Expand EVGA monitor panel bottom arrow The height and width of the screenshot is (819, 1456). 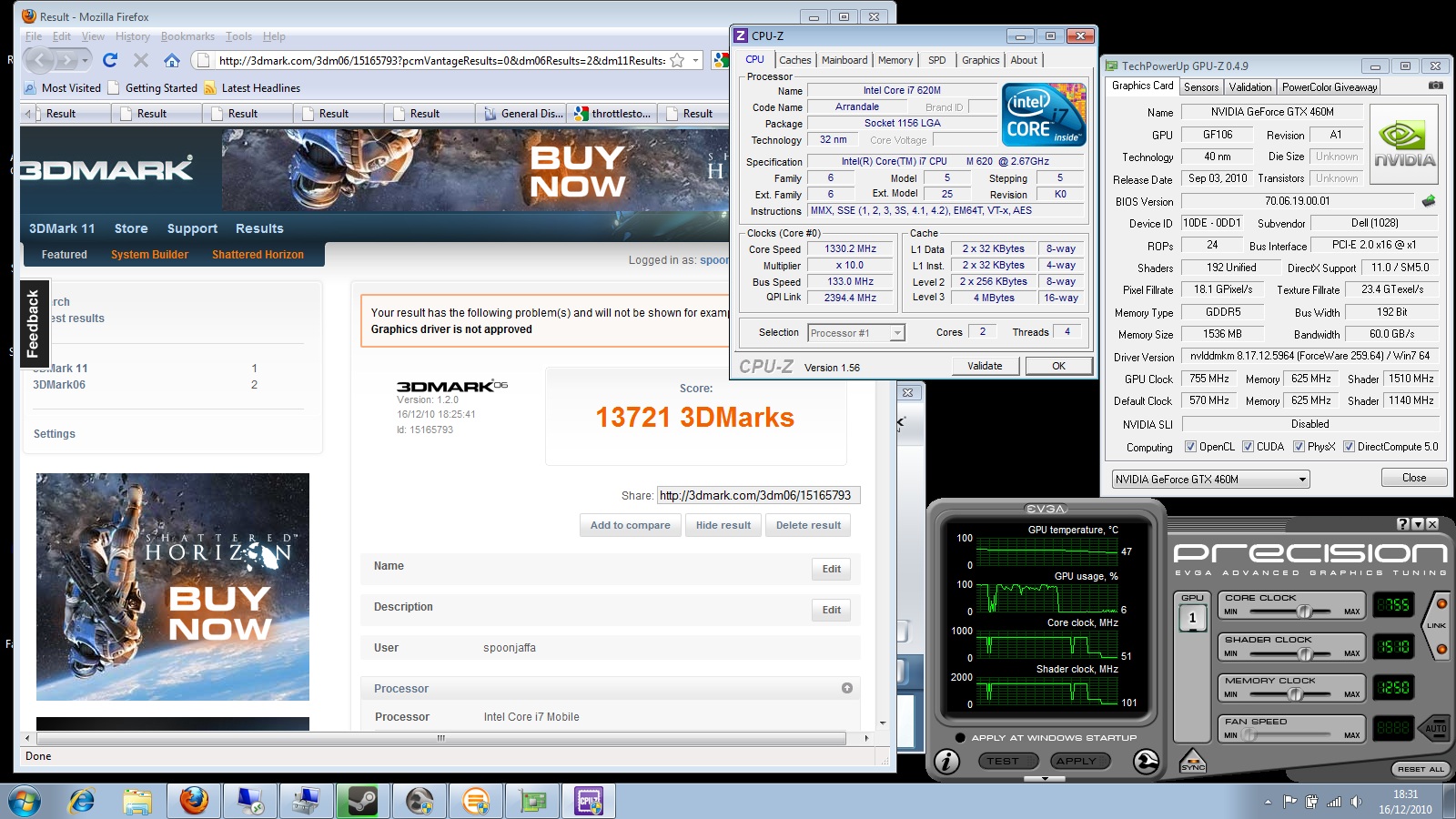pos(1045,779)
